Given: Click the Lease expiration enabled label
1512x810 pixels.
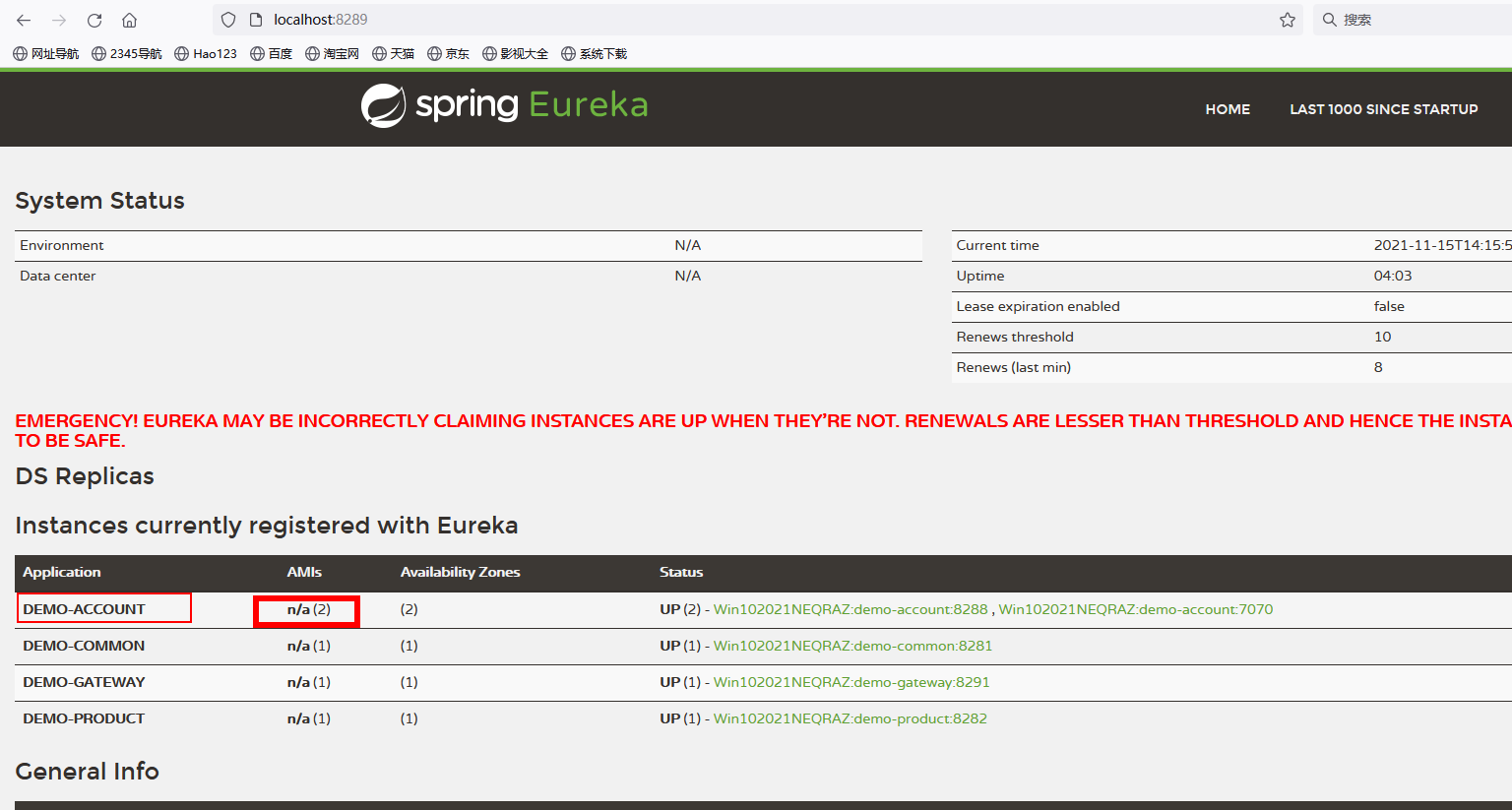Looking at the screenshot, I should pos(1038,306).
